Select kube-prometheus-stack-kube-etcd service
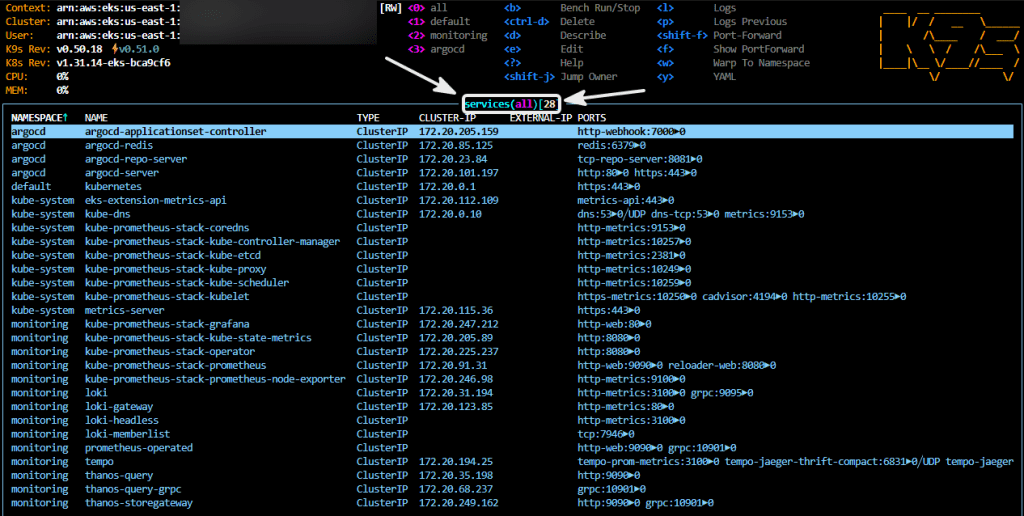 (172, 255)
